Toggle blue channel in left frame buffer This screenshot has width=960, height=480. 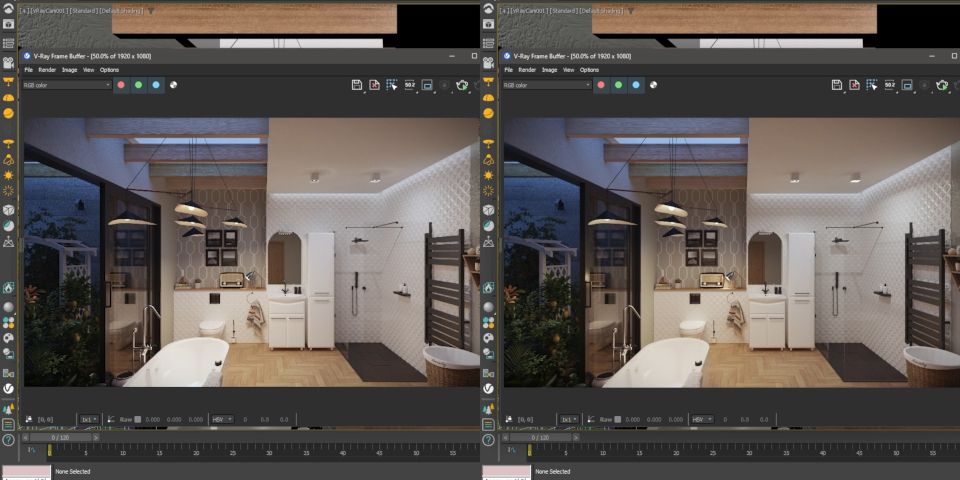[x=155, y=85]
